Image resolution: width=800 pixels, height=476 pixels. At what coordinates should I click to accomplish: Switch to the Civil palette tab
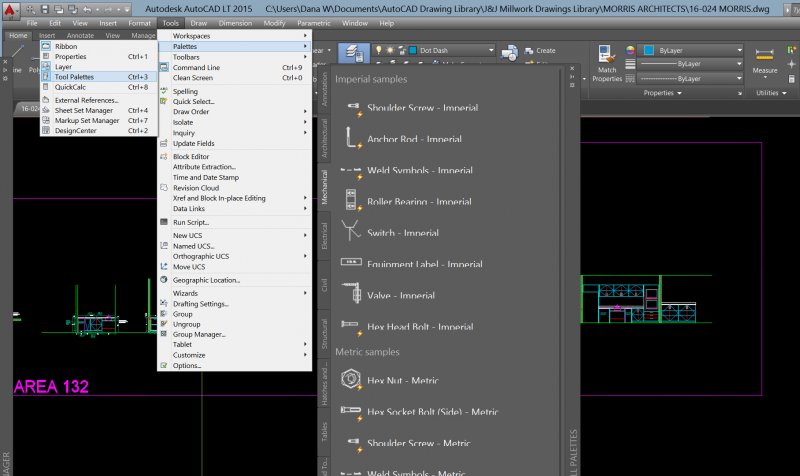pos(324,285)
